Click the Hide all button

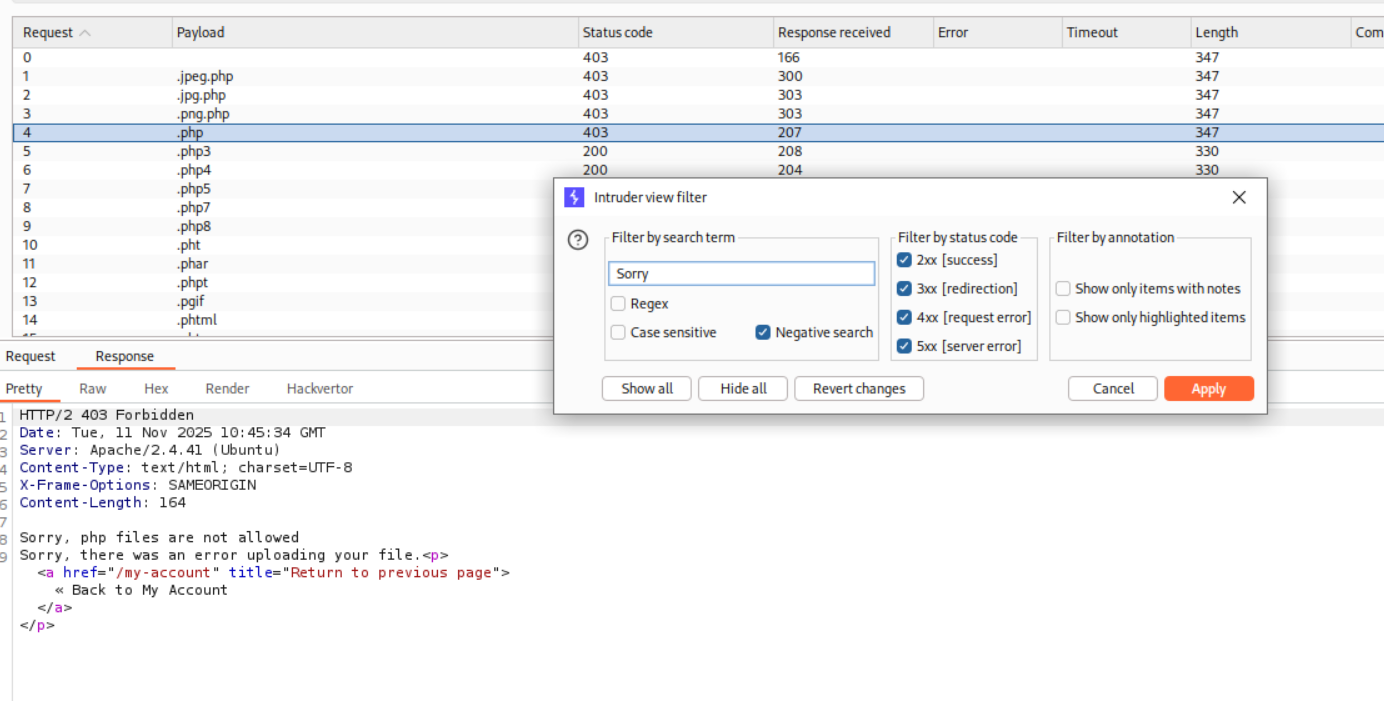coord(742,388)
